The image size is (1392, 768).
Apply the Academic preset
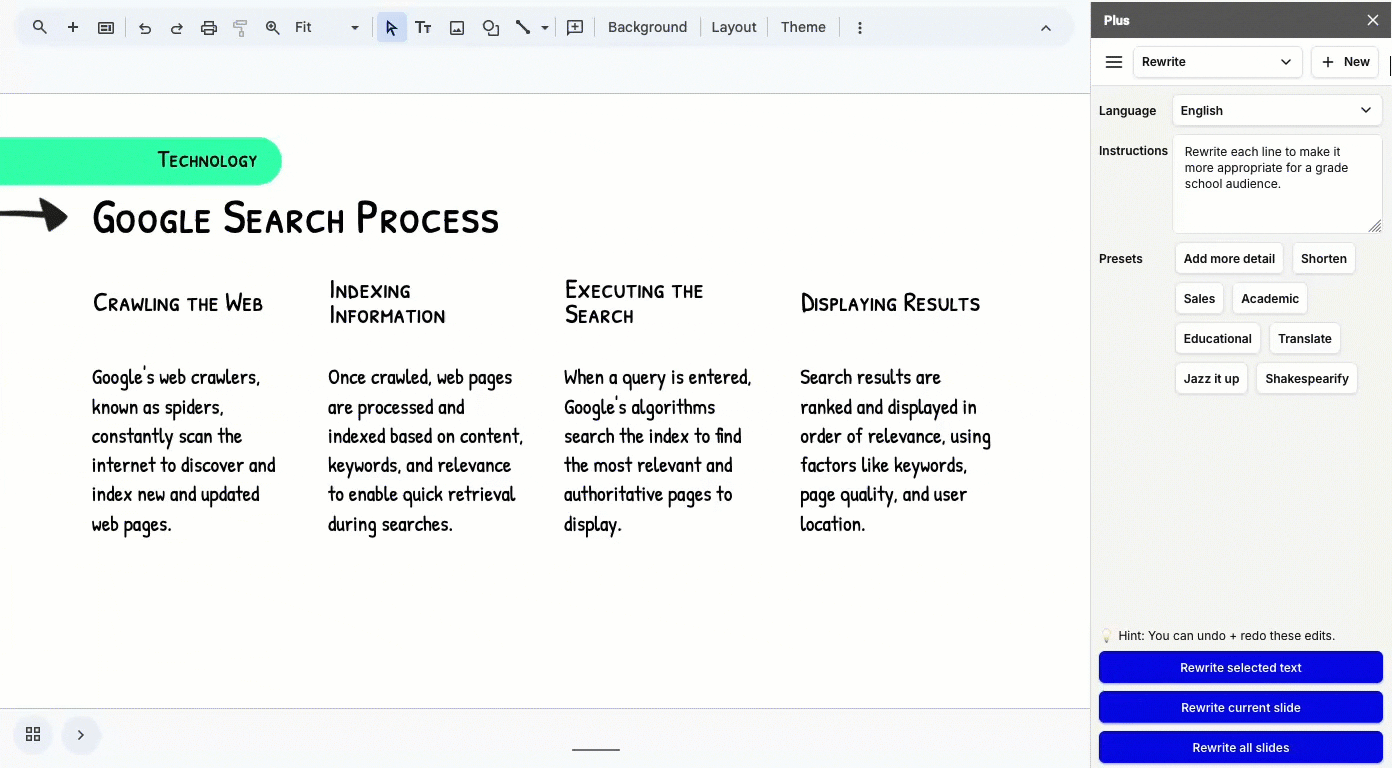point(1270,299)
